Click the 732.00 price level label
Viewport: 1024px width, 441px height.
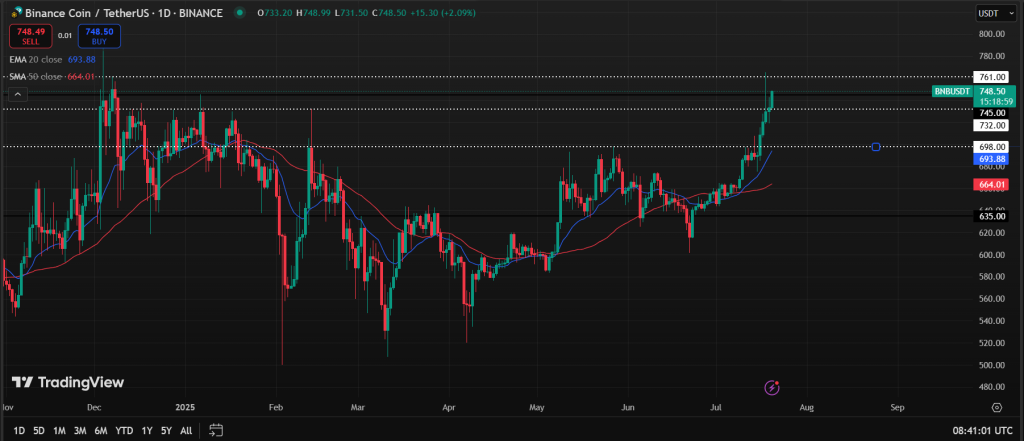click(991, 125)
